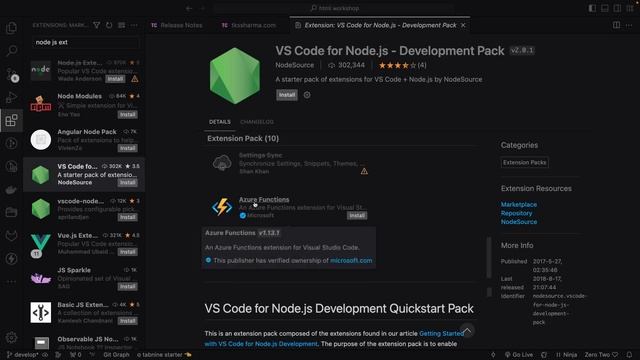Open Run and Debug view

[x=11, y=98]
